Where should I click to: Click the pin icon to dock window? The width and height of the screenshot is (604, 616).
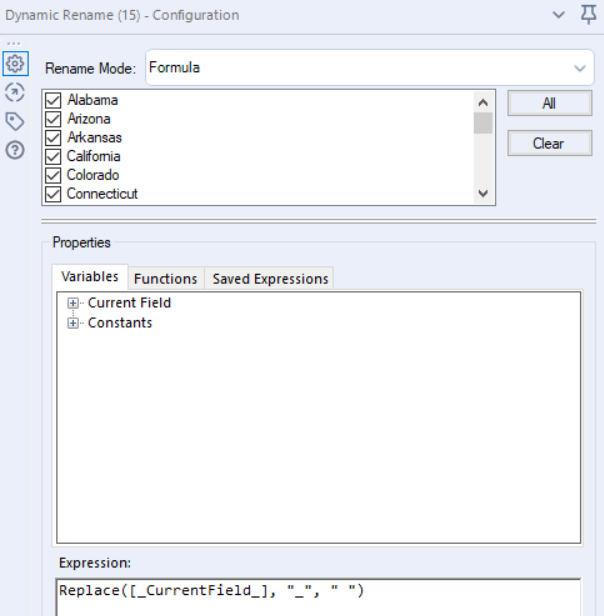[x=588, y=14]
